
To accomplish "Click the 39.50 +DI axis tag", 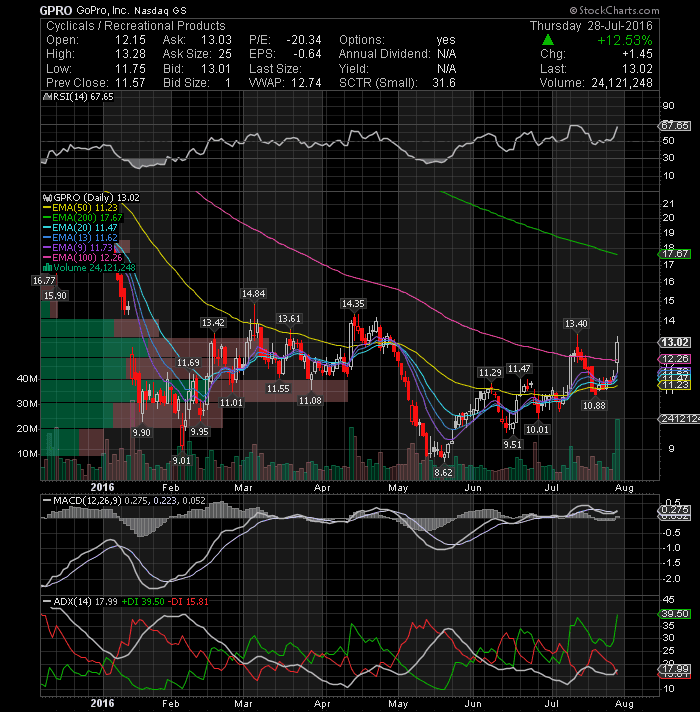I will [x=675, y=614].
